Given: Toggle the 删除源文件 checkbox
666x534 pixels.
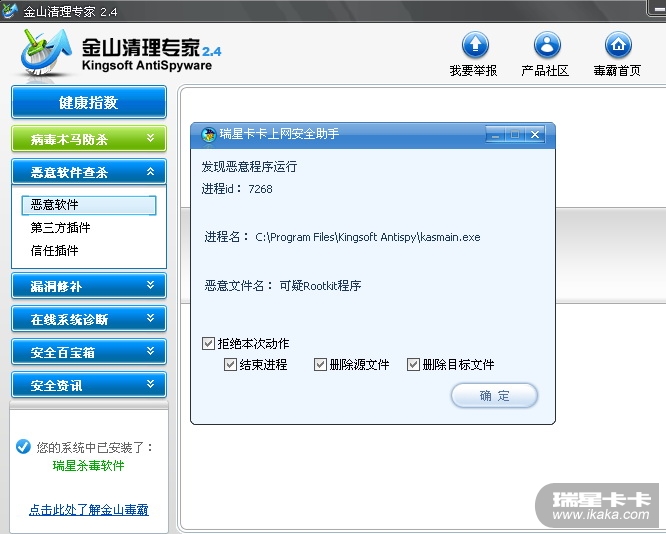Looking at the screenshot, I should pos(320,364).
